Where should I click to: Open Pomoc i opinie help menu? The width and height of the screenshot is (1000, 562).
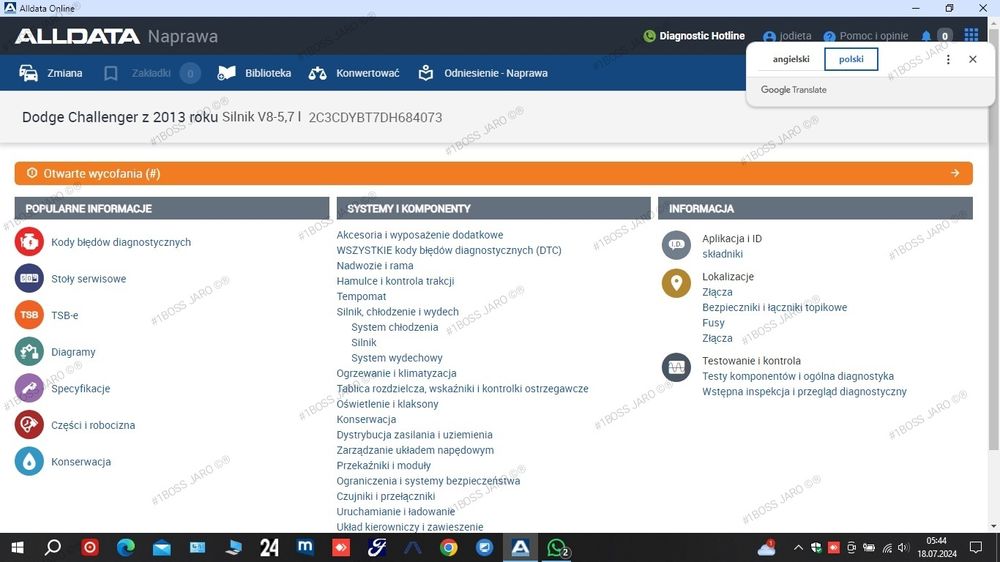[x=865, y=36]
